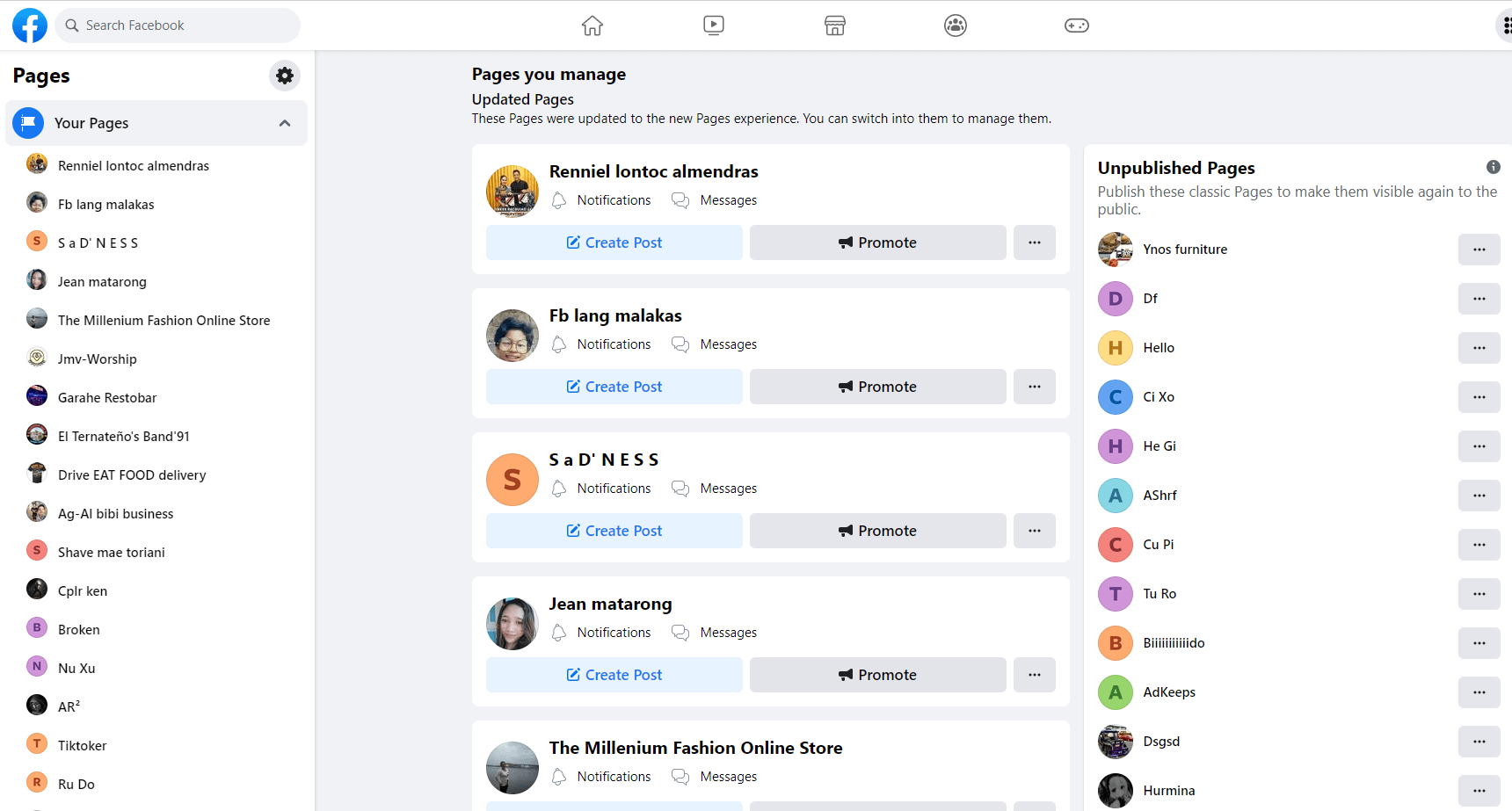The width and height of the screenshot is (1512, 811).
Task: Open Pages settings gear
Action: [285, 76]
